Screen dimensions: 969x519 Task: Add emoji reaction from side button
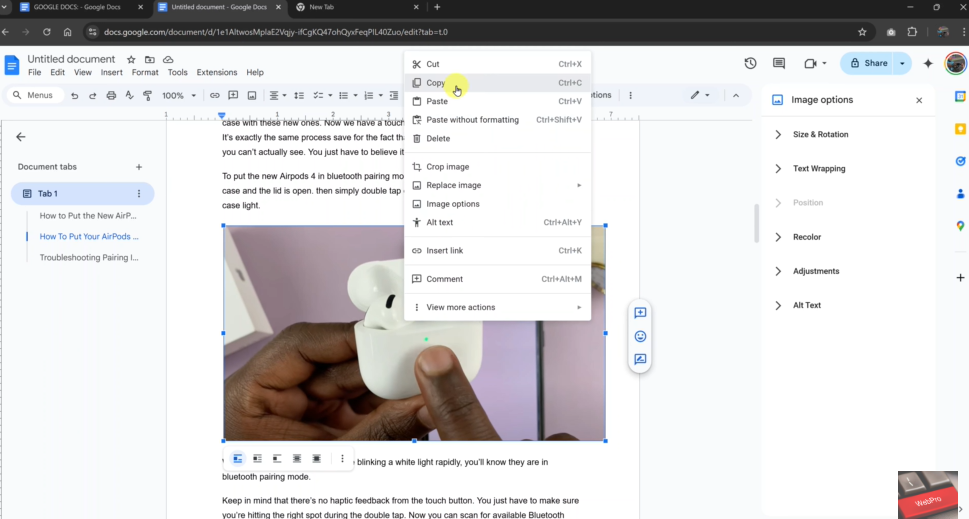click(640, 336)
